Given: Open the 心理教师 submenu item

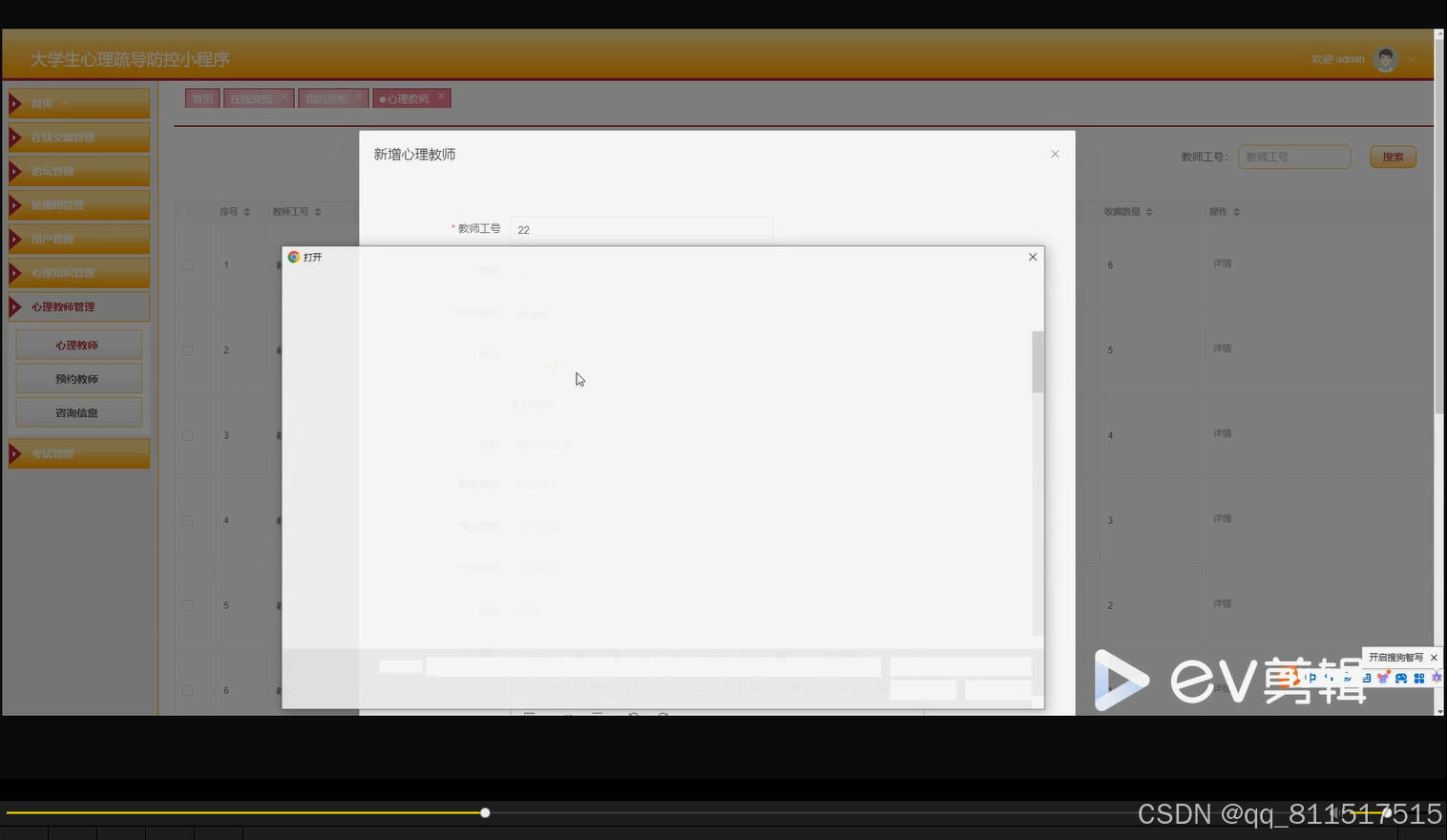Looking at the screenshot, I should [x=78, y=345].
